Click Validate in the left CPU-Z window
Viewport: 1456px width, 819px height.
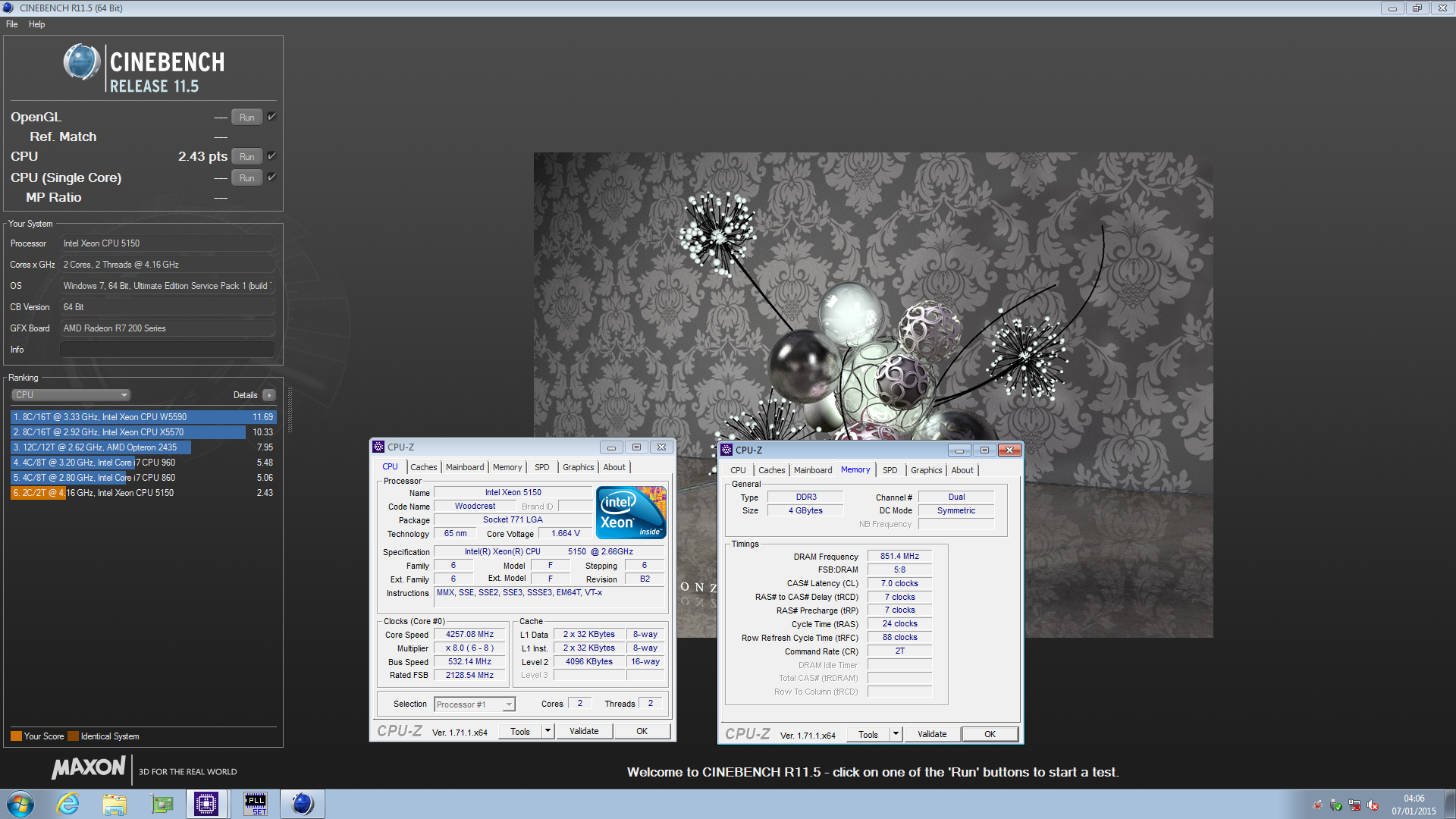pyautogui.click(x=584, y=731)
